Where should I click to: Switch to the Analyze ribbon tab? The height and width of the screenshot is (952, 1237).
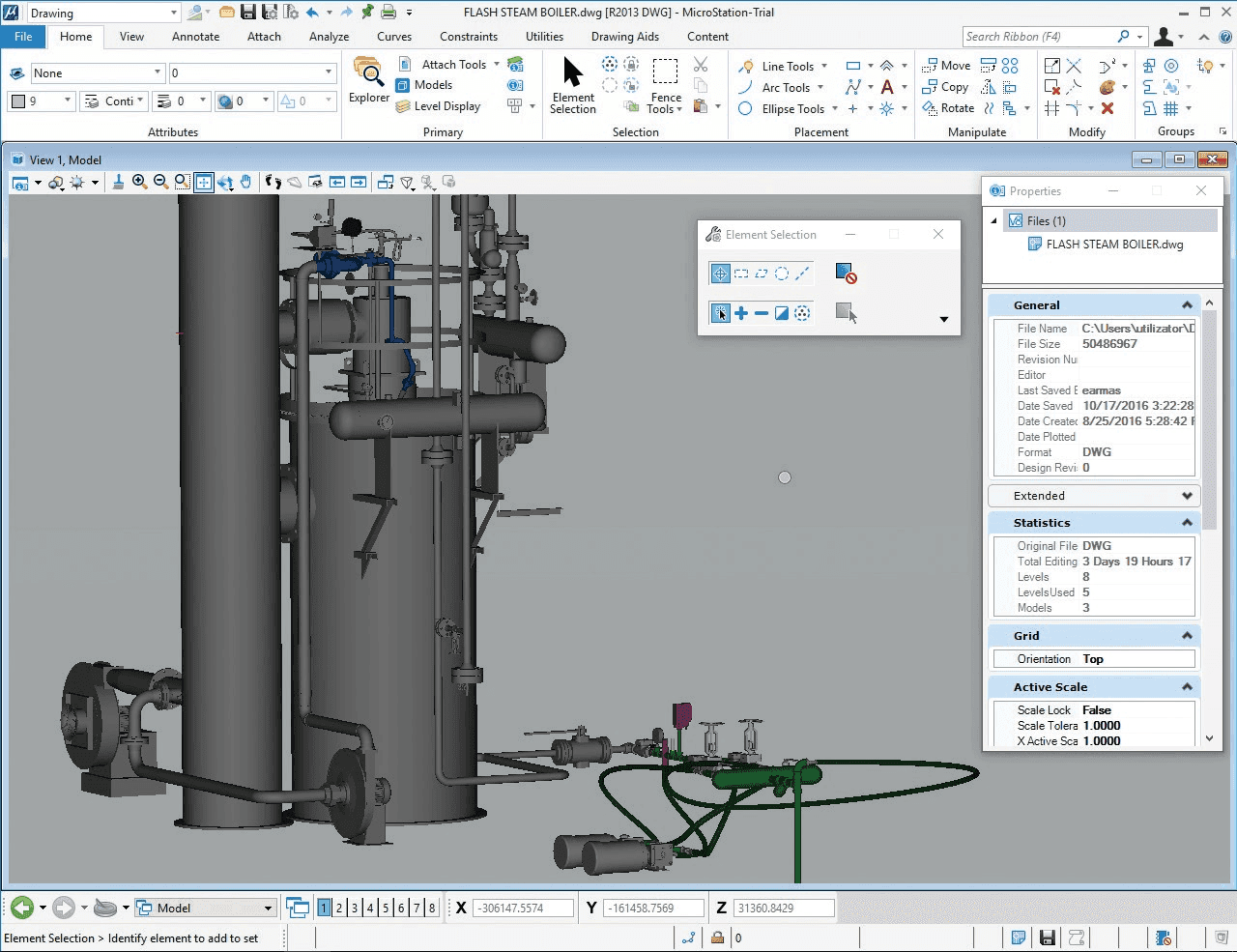pos(329,37)
